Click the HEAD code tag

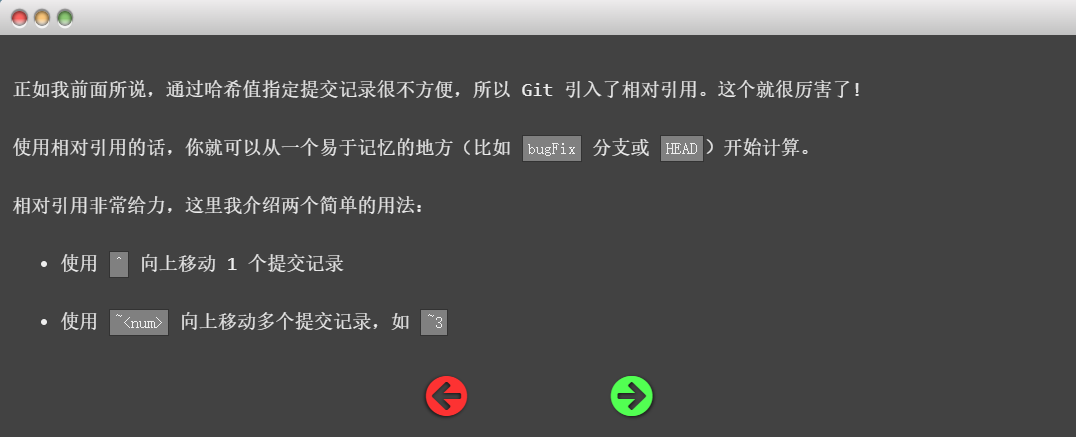tap(681, 149)
